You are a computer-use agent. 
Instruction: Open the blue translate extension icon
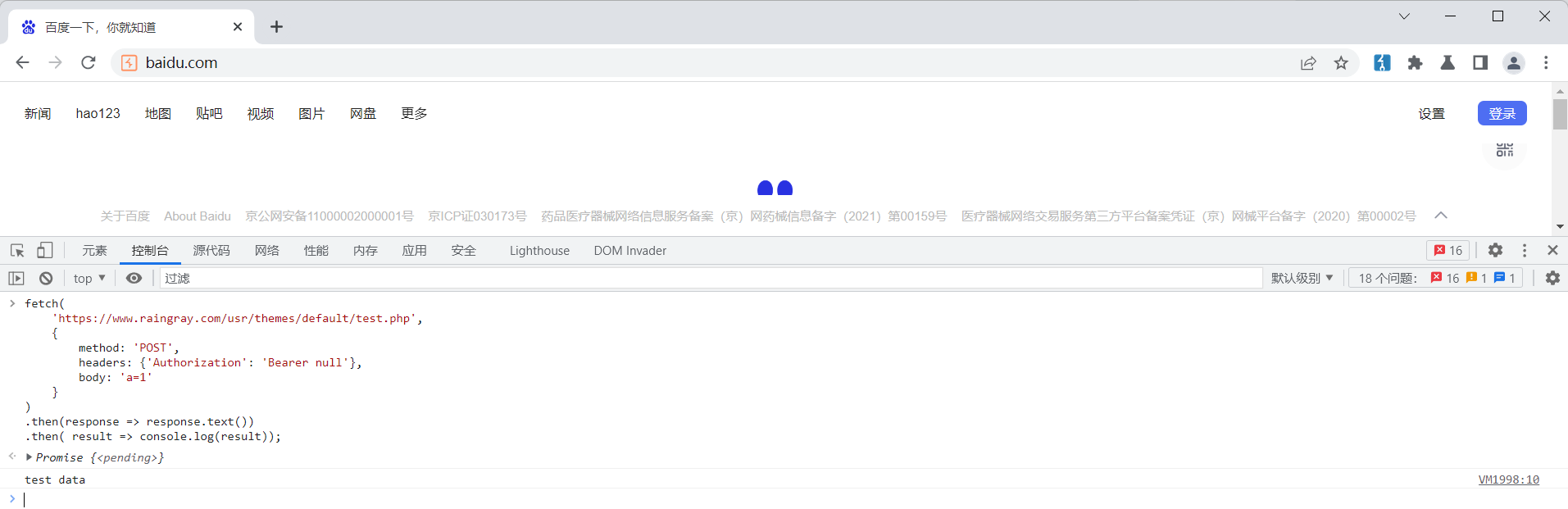(1382, 63)
